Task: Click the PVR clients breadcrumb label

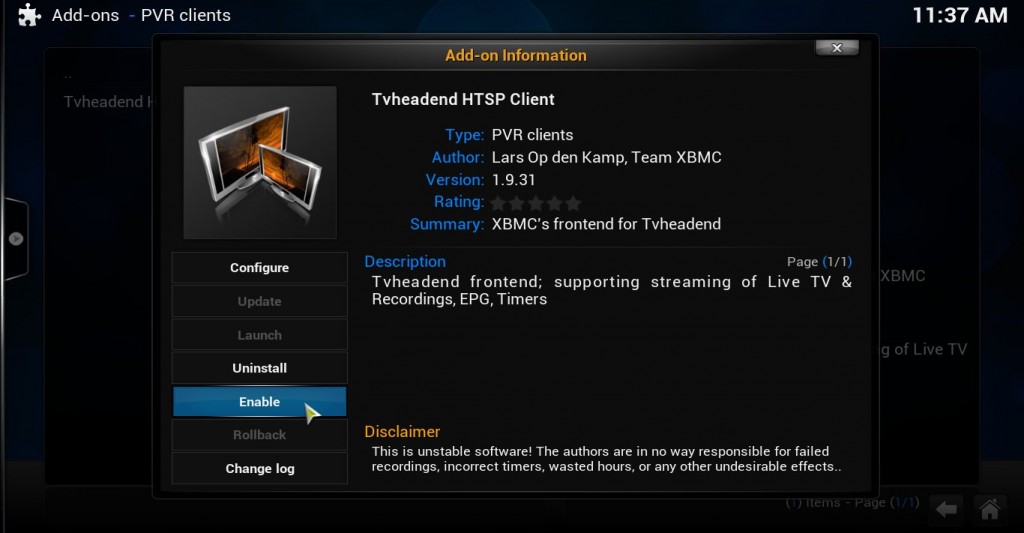Action: point(185,15)
